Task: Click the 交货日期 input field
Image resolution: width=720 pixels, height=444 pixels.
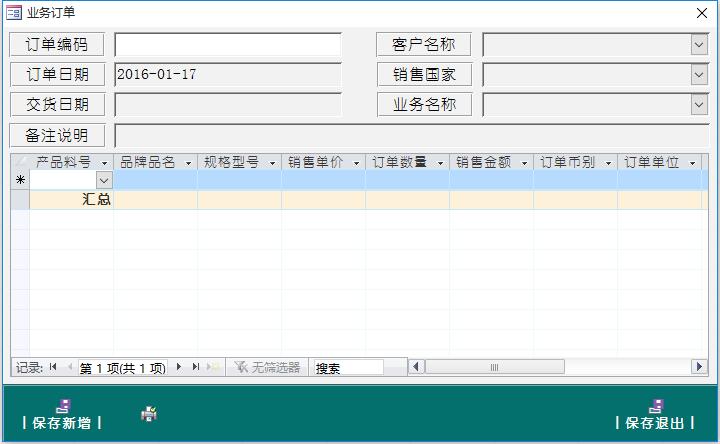Action: [x=228, y=105]
